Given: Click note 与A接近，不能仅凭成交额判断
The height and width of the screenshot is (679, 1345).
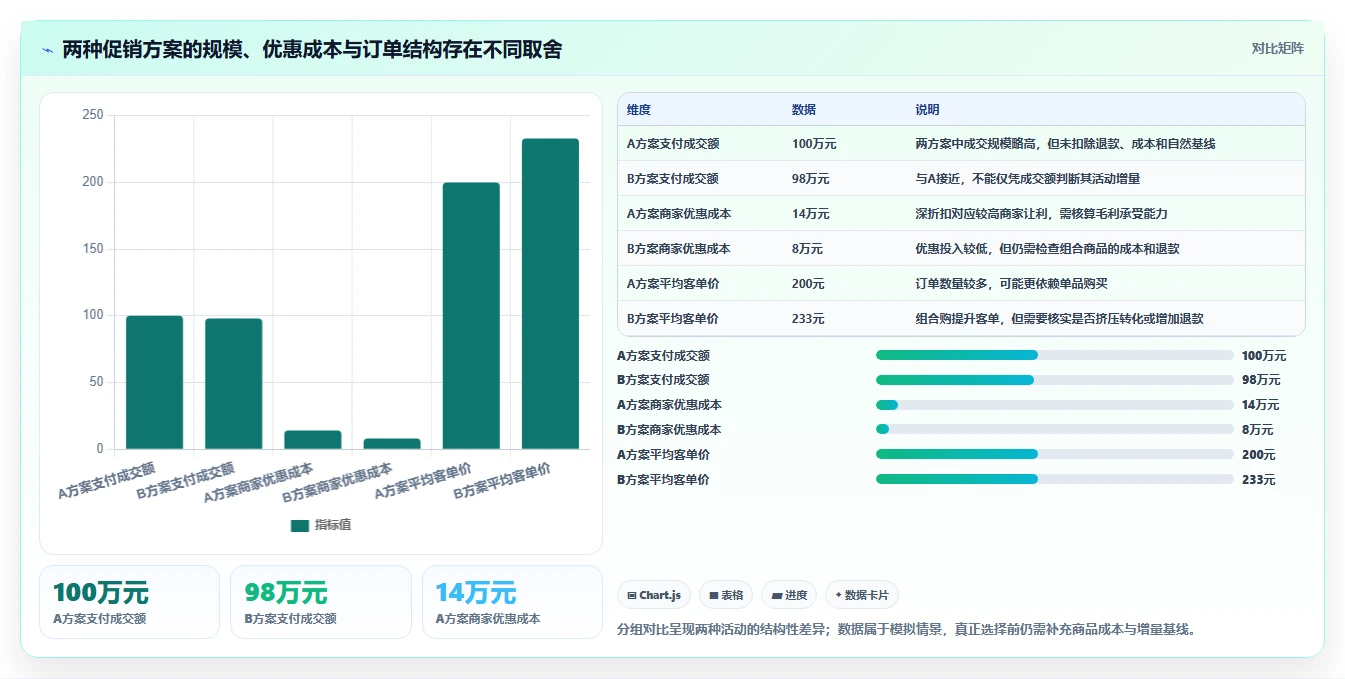Looking at the screenshot, I should point(1028,179).
